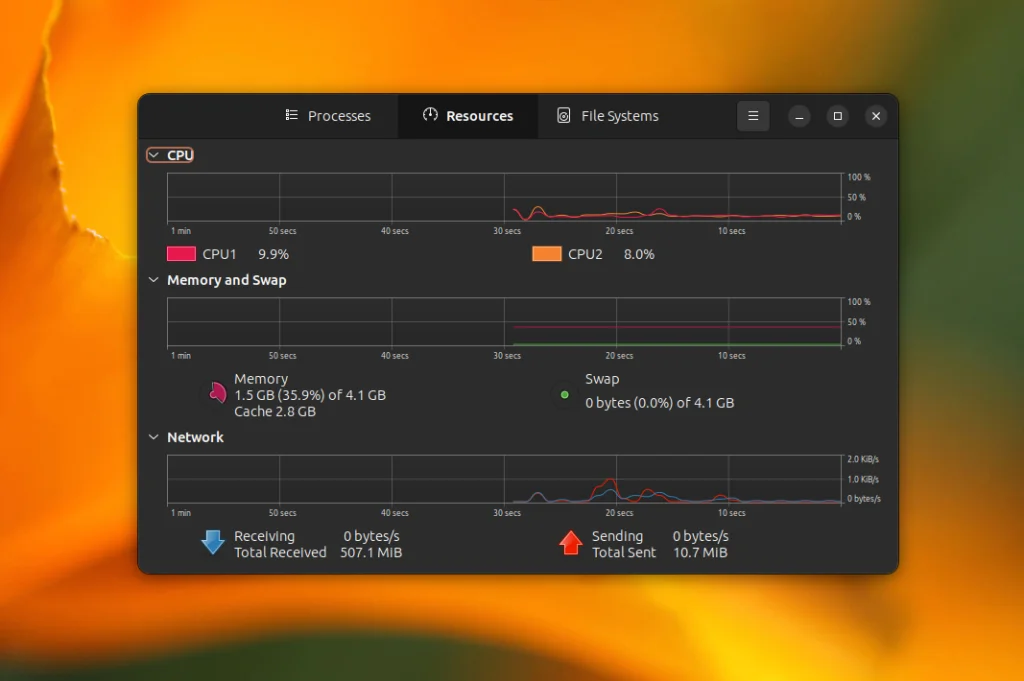Click the Processes tab list icon
Image resolution: width=1024 pixels, height=681 pixels.
(291, 116)
